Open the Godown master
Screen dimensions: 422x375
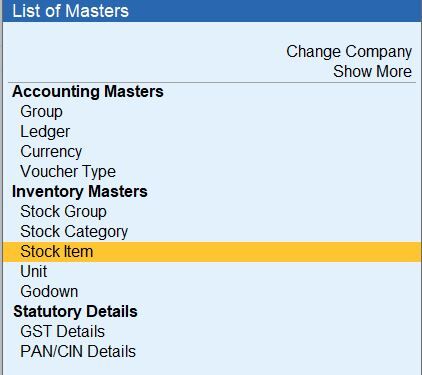click(x=49, y=291)
